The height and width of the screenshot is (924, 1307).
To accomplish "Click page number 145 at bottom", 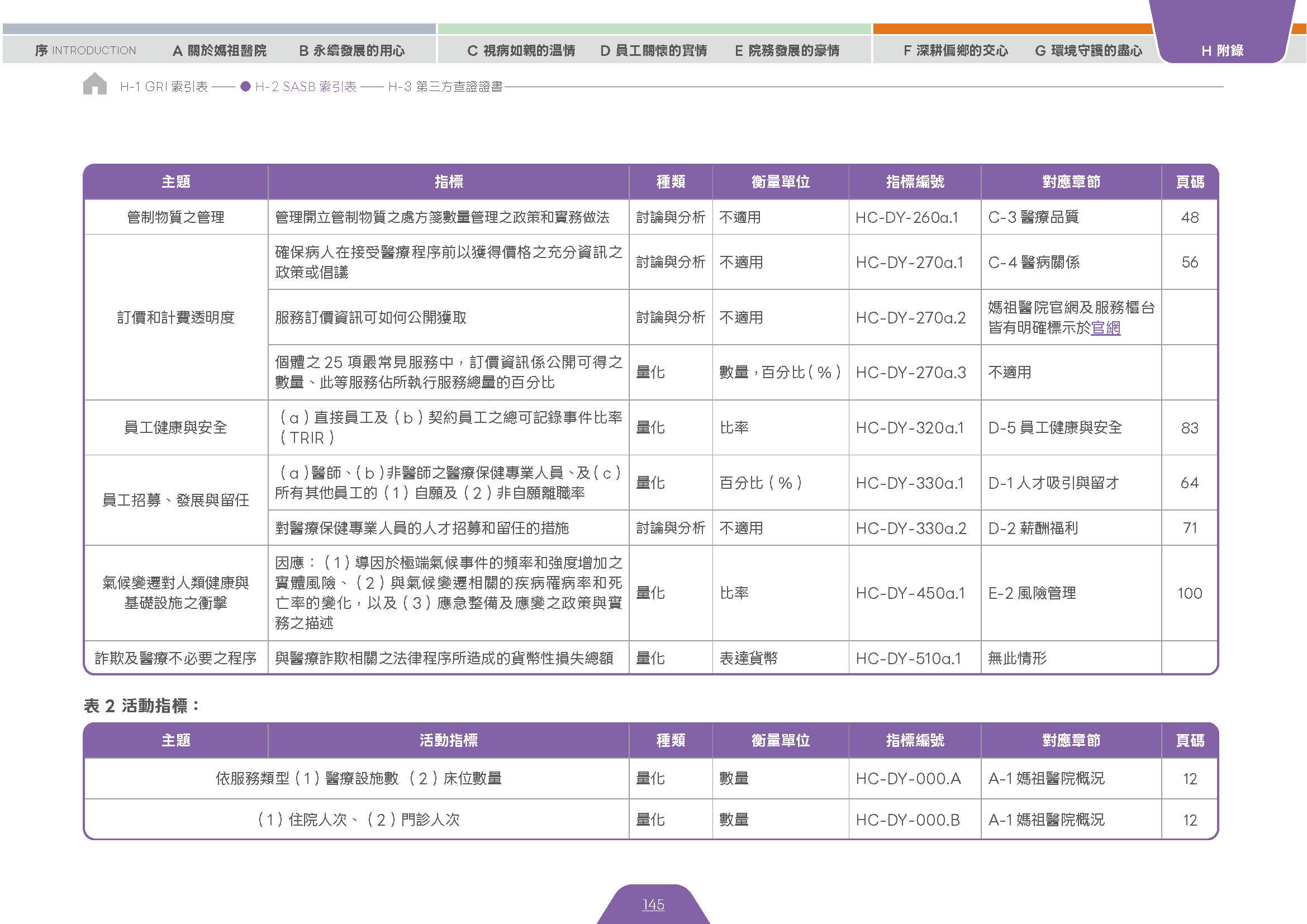I will [x=654, y=904].
